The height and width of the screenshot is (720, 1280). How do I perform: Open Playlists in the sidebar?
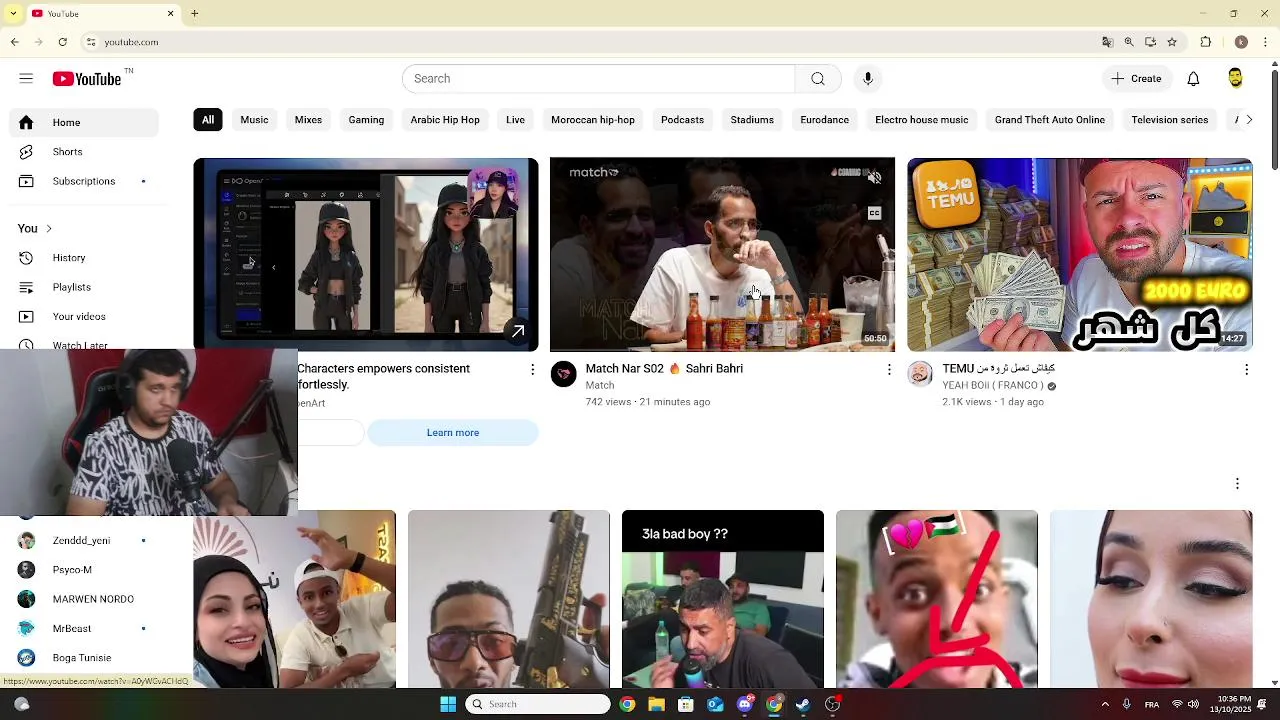click(84, 287)
